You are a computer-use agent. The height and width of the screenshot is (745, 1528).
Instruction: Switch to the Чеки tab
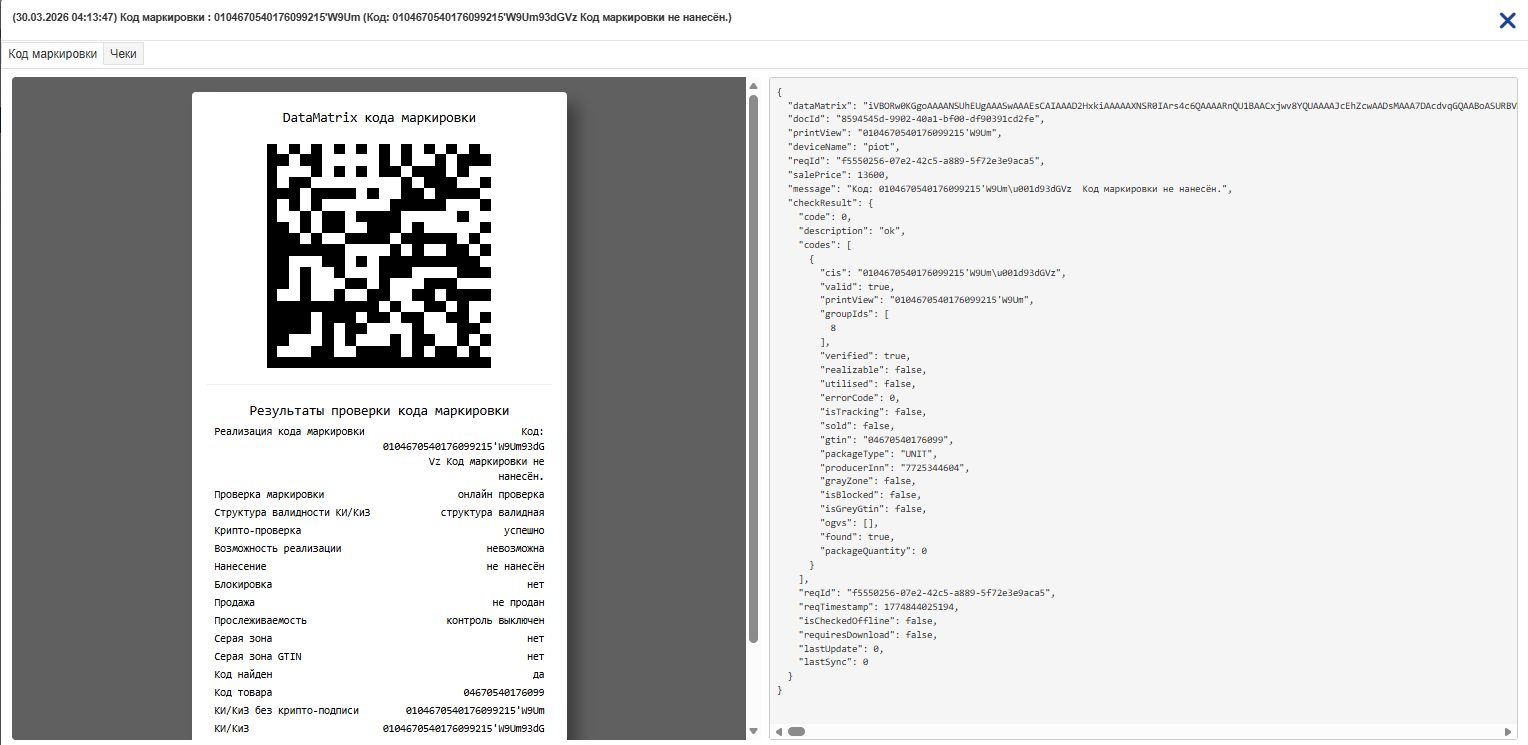pos(124,54)
